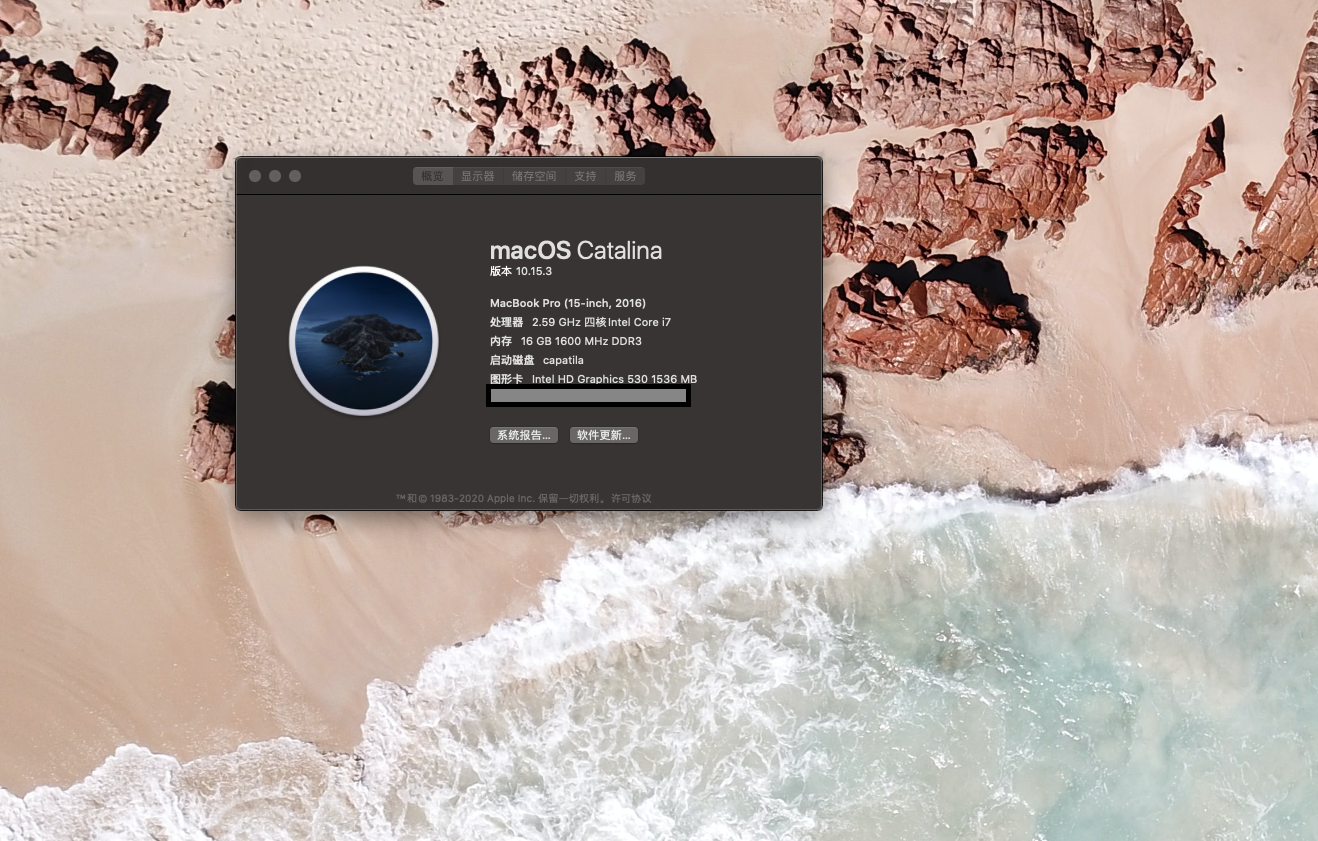The image size is (1318, 841).
Task: Click the macOS Catalina title text
Action: click(x=576, y=251)
